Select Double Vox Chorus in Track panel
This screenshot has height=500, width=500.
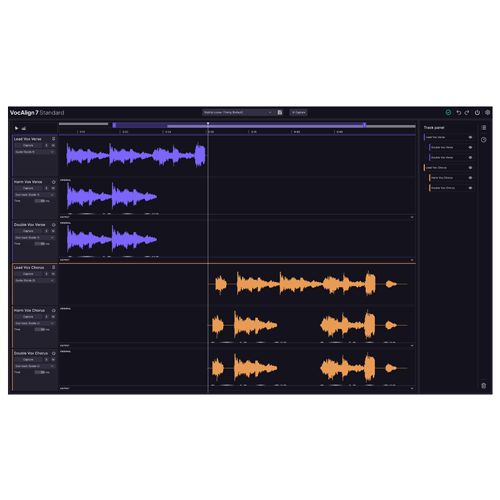[452, 188]
